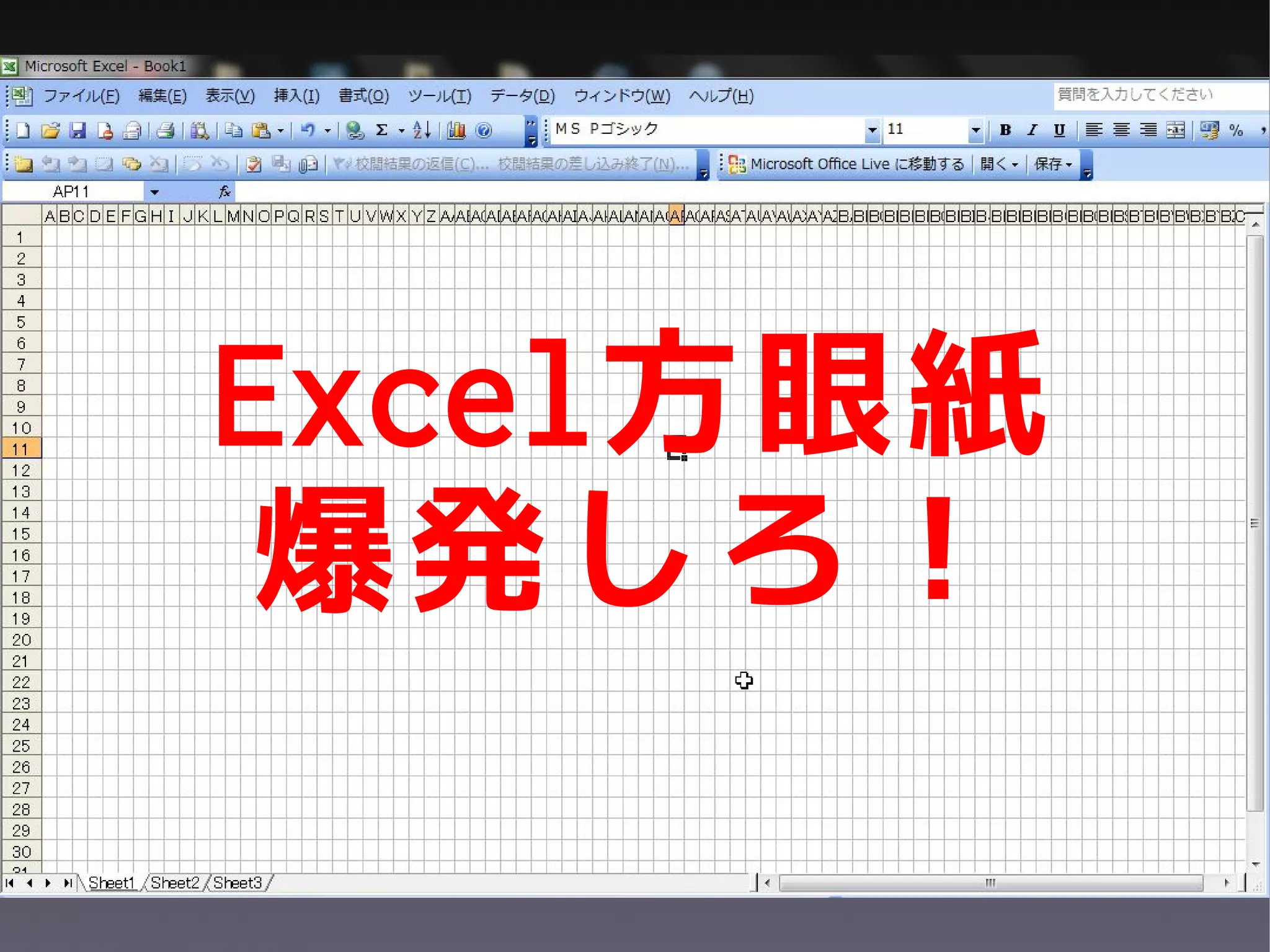The width and height of the screenshot is (1270, 952).
Task: Switch to the Sheet2 tab
Action: pos(175,883)
